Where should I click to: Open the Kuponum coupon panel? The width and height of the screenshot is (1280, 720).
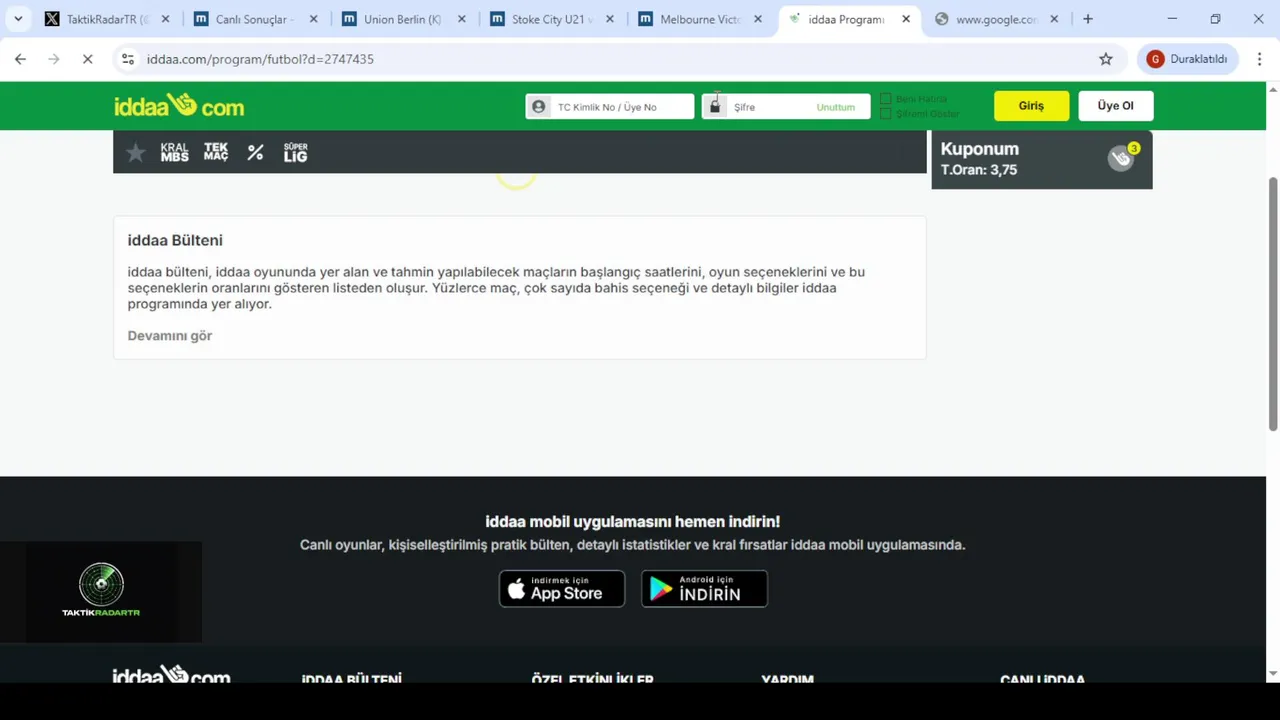tap(1041, 159)
